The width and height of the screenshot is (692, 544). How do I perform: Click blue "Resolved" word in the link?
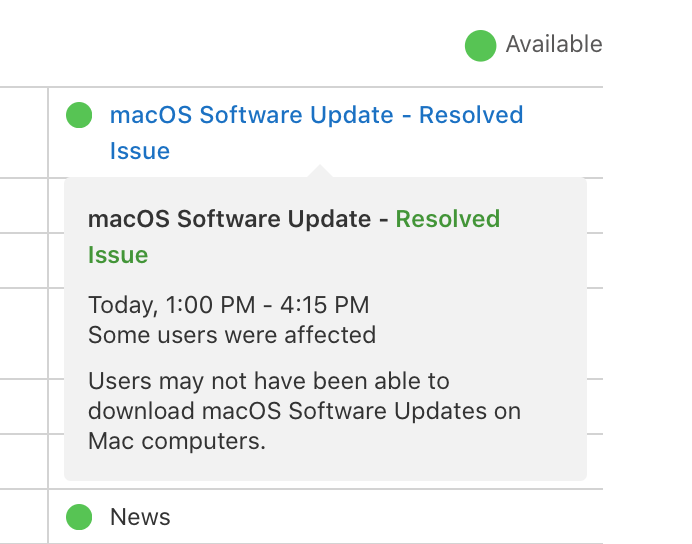[471, 116]
